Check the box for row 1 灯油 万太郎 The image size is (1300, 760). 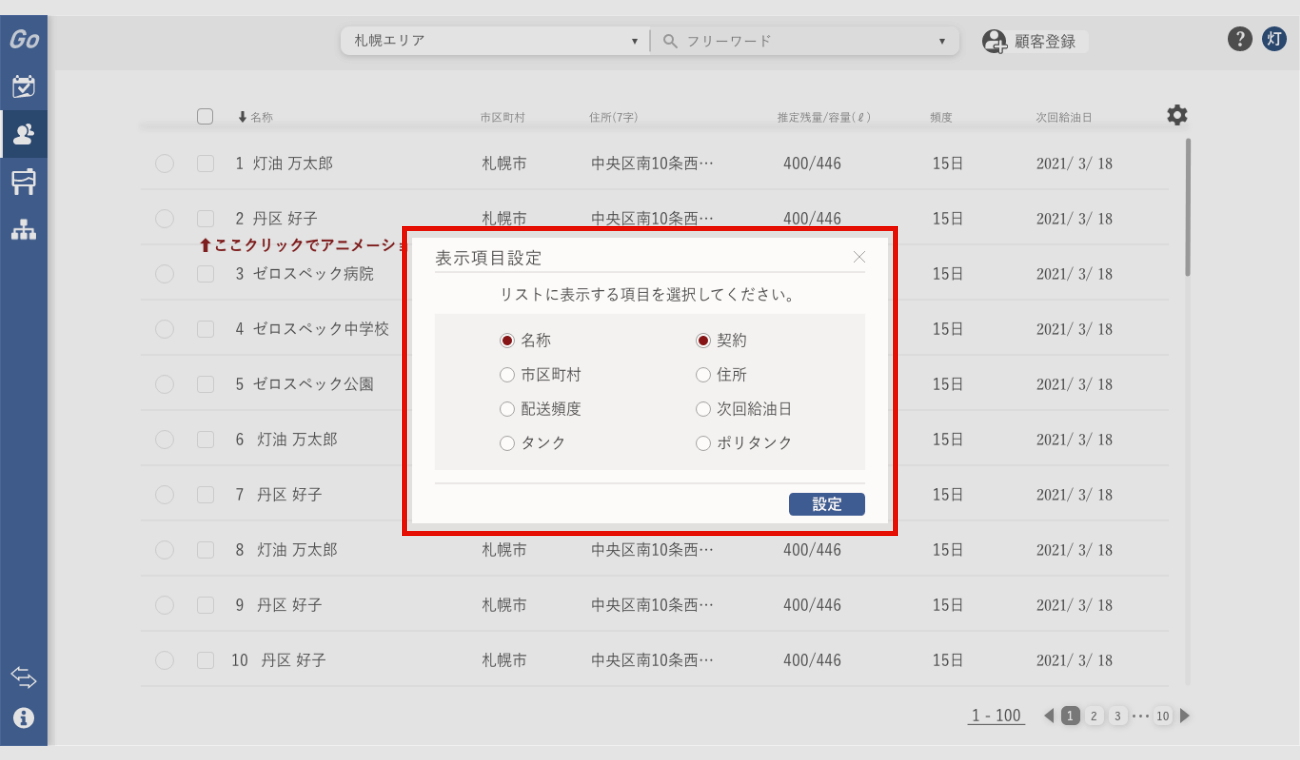tap(205, 163)
